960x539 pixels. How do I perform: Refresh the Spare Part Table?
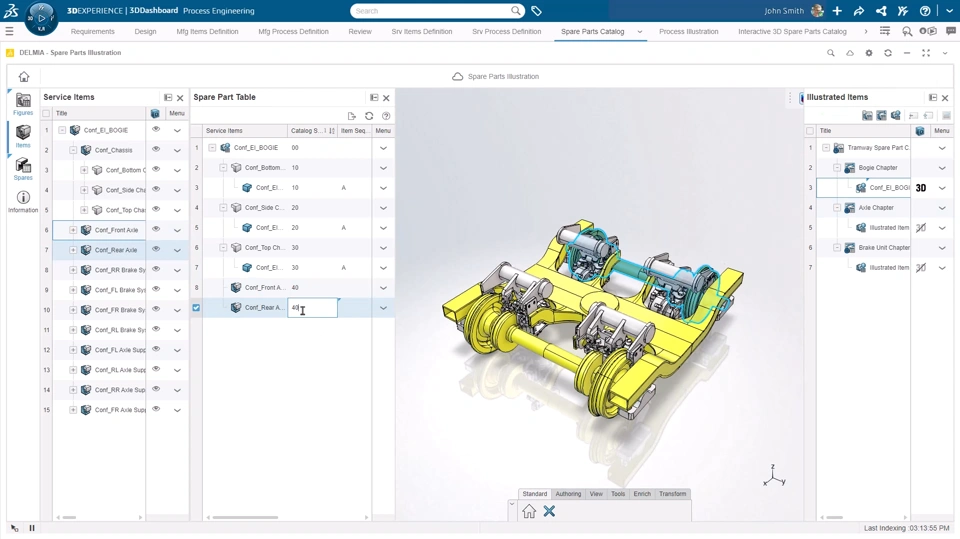tap(369, 116)
